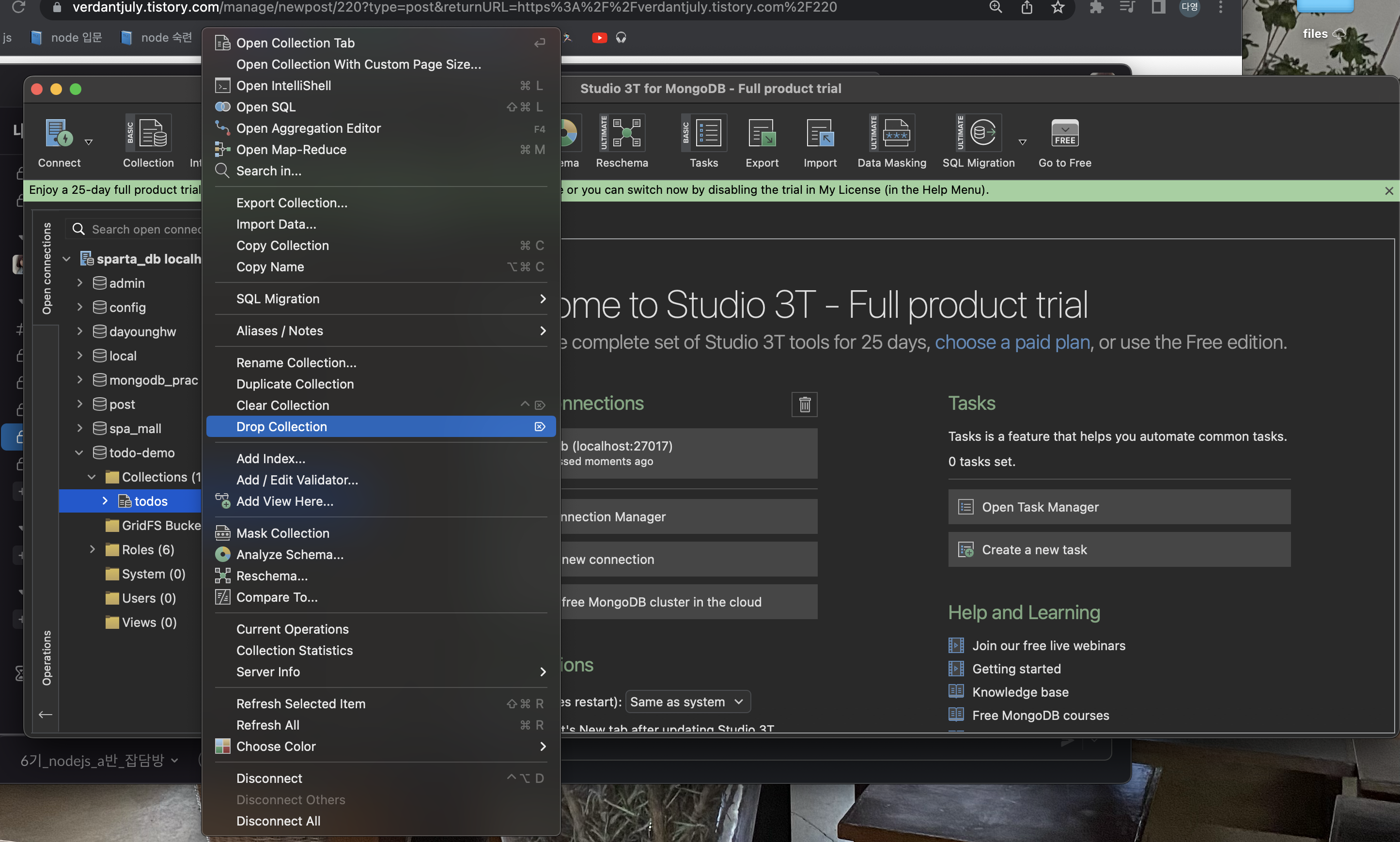Click the Open IntelliShell menu icon

click(x=222, y=86)
